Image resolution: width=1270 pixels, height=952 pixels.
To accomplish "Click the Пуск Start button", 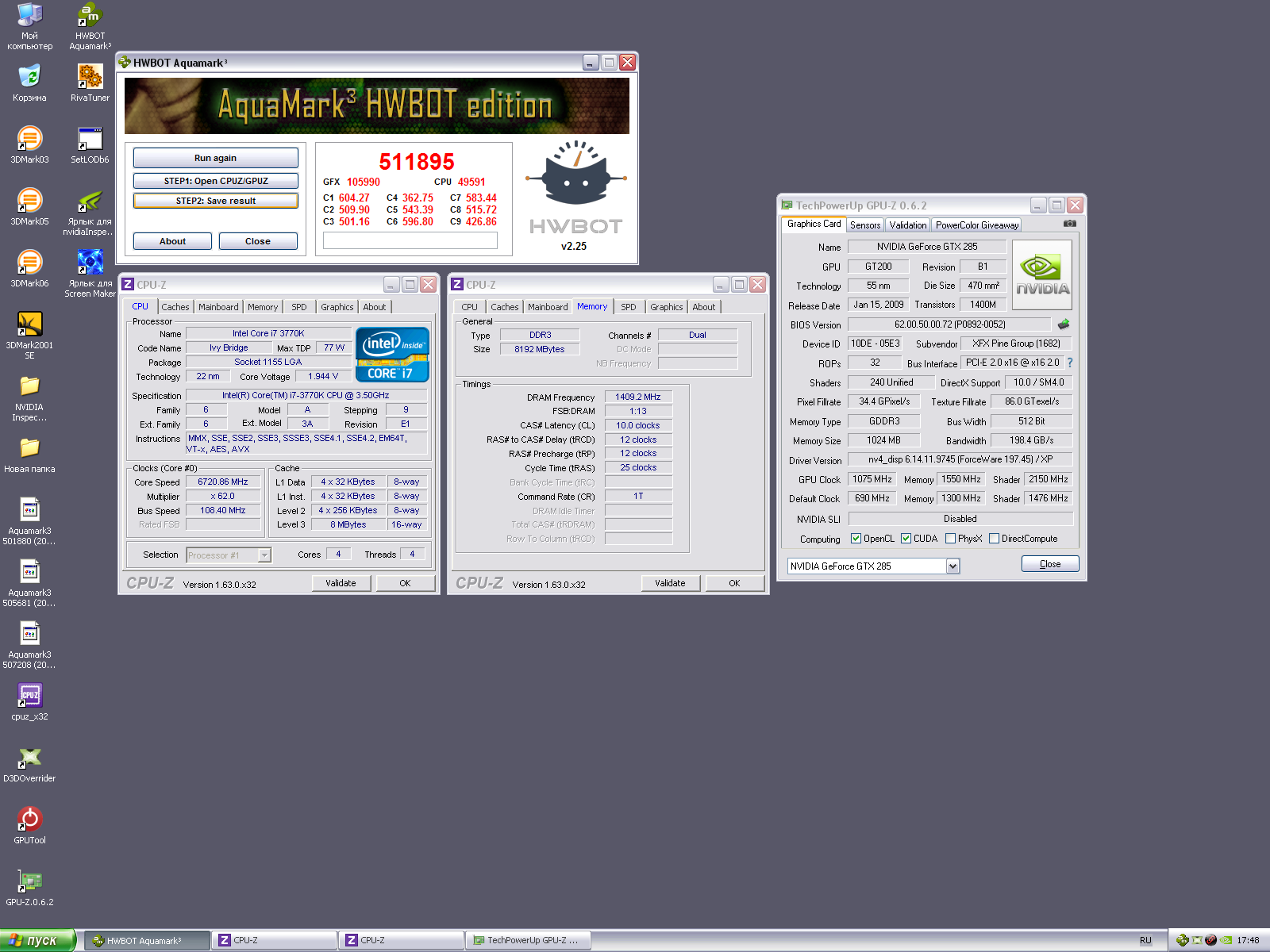I will [x=37, y=940].
